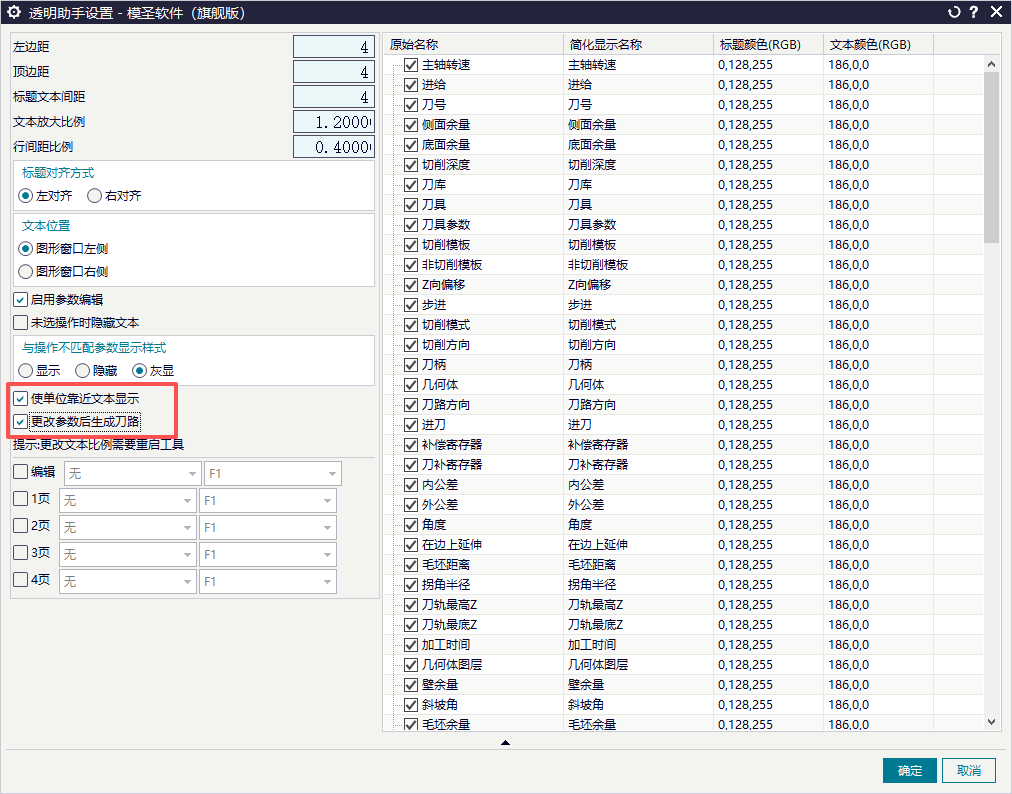Image resolution: width=1012 pixels, height=794 pixels.
Task: Enable the 3页 hotkey checkbox
Action: click(x=21, y=553)
